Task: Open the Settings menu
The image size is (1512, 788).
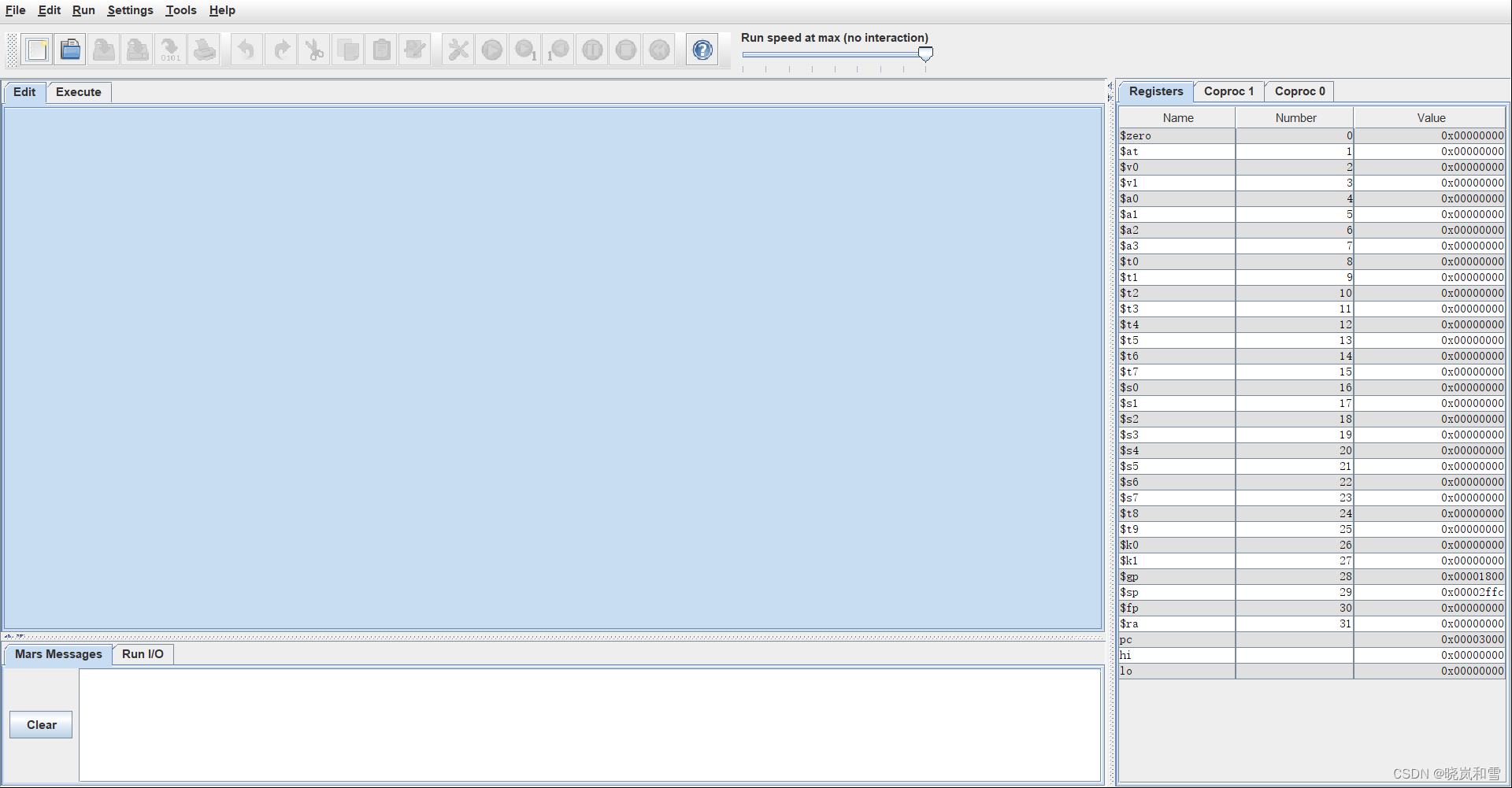Action: click(129, 10)
